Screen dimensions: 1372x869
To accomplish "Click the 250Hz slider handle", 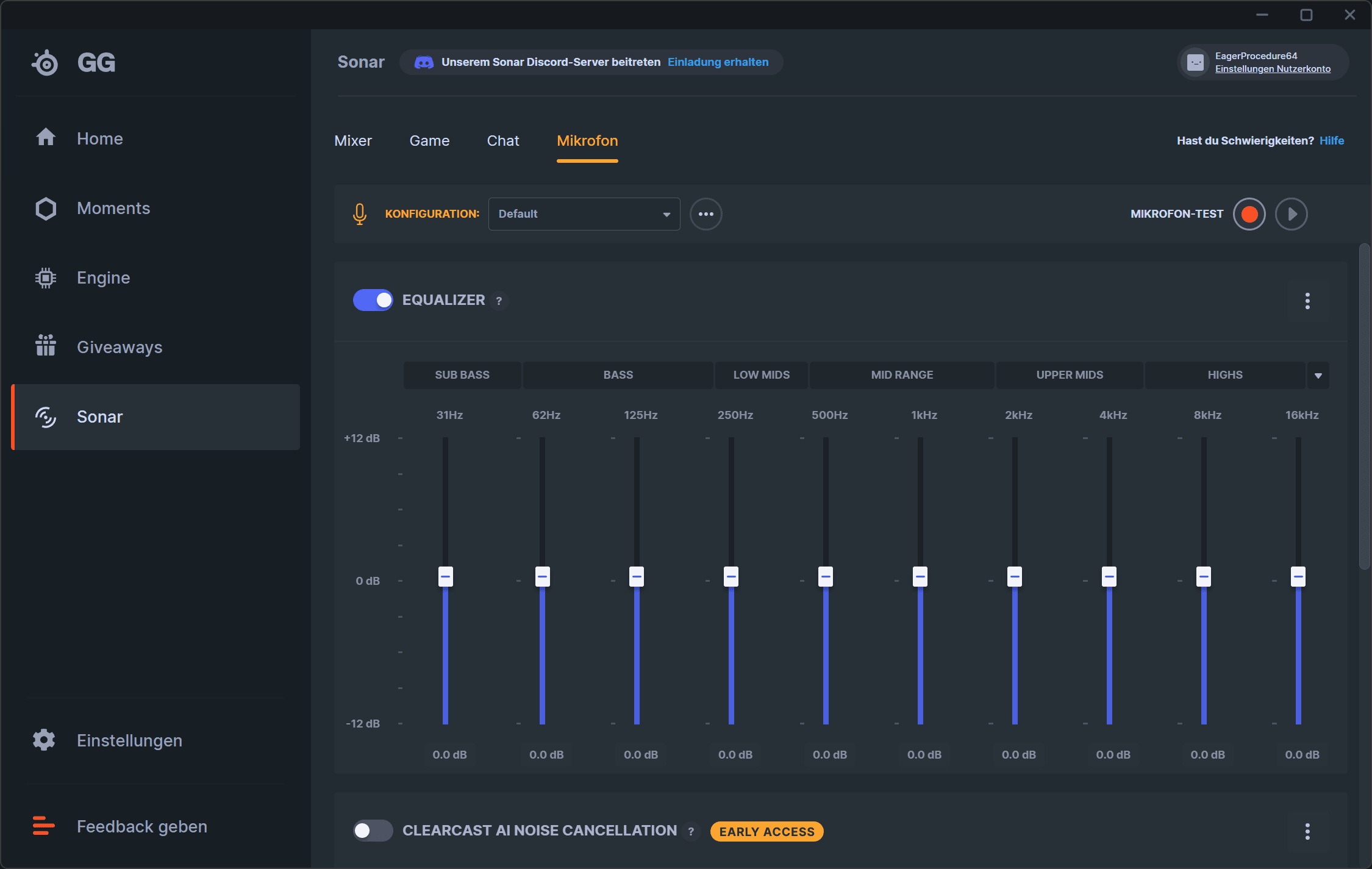I will 731,576.
